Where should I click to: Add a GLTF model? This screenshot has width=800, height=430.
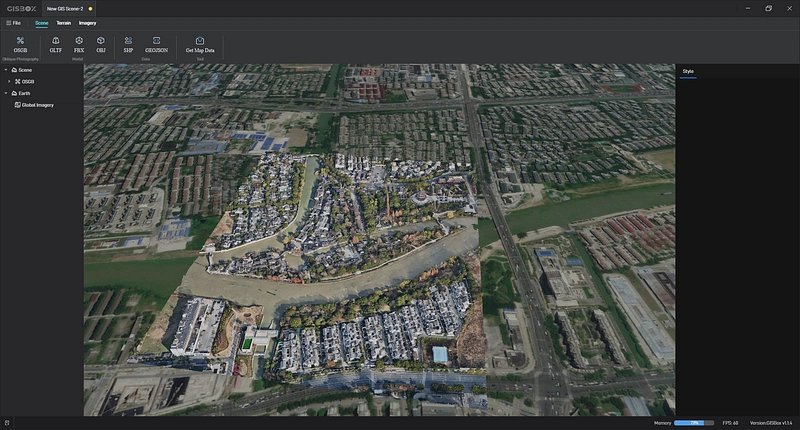(56, 45)
